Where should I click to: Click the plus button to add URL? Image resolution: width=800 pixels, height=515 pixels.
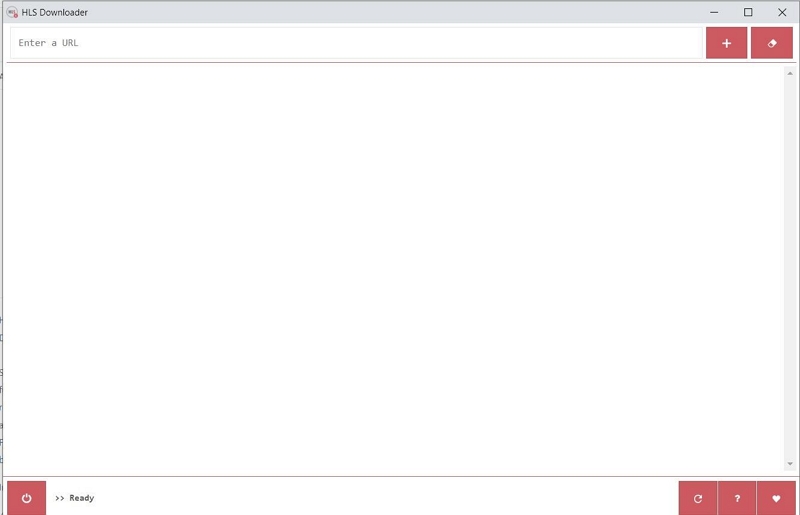point(726,43)
